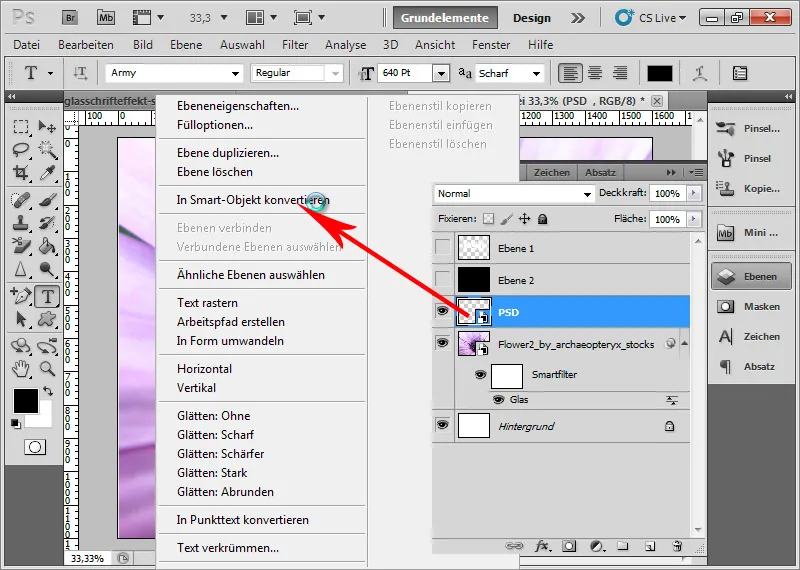Open the Pinsel panel button
Screen dimensions: 800x570
click(751, 158)
